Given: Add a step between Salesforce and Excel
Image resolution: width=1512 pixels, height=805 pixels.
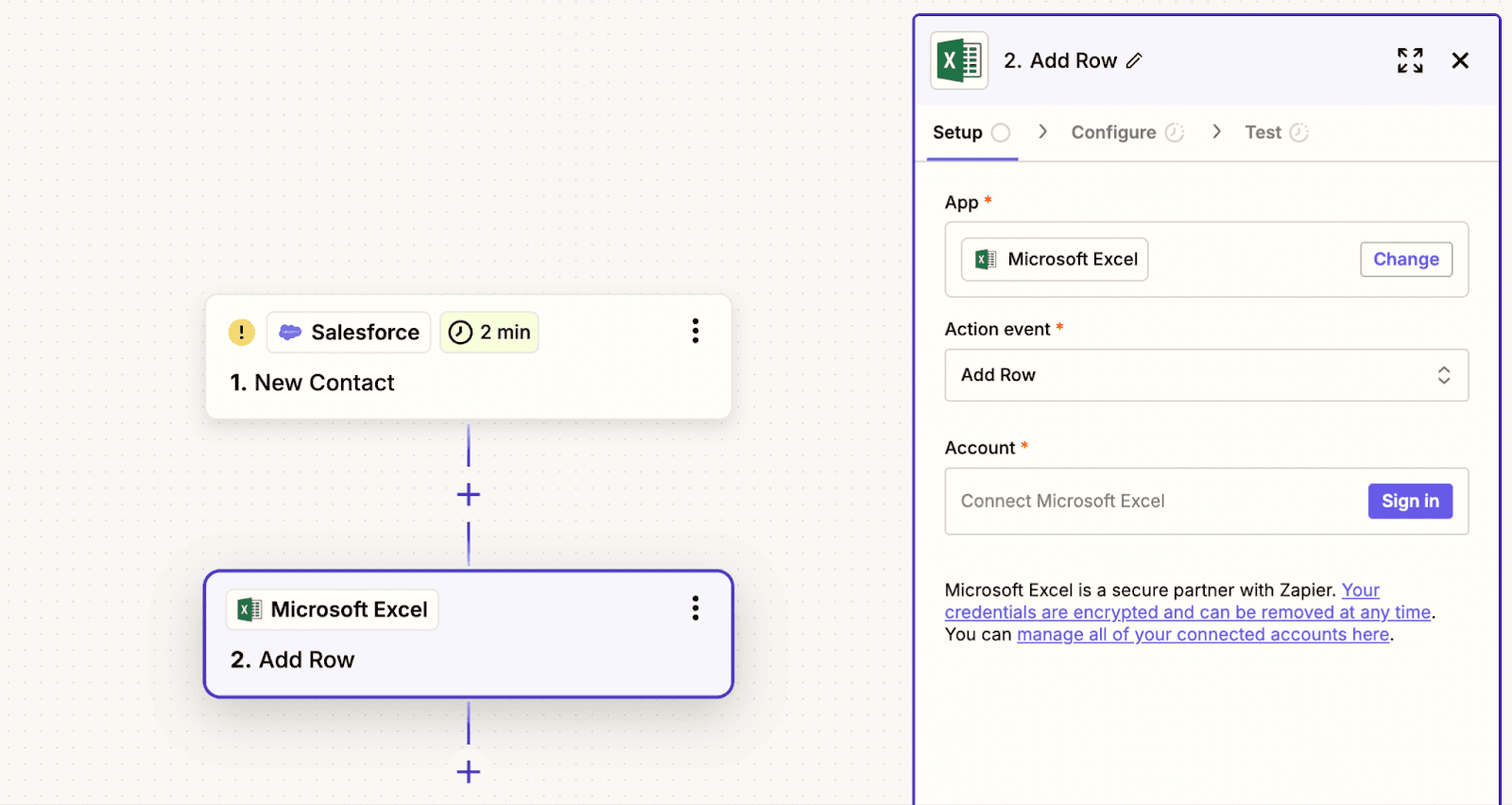Looking at the screenshot, I should click(469, 494).
